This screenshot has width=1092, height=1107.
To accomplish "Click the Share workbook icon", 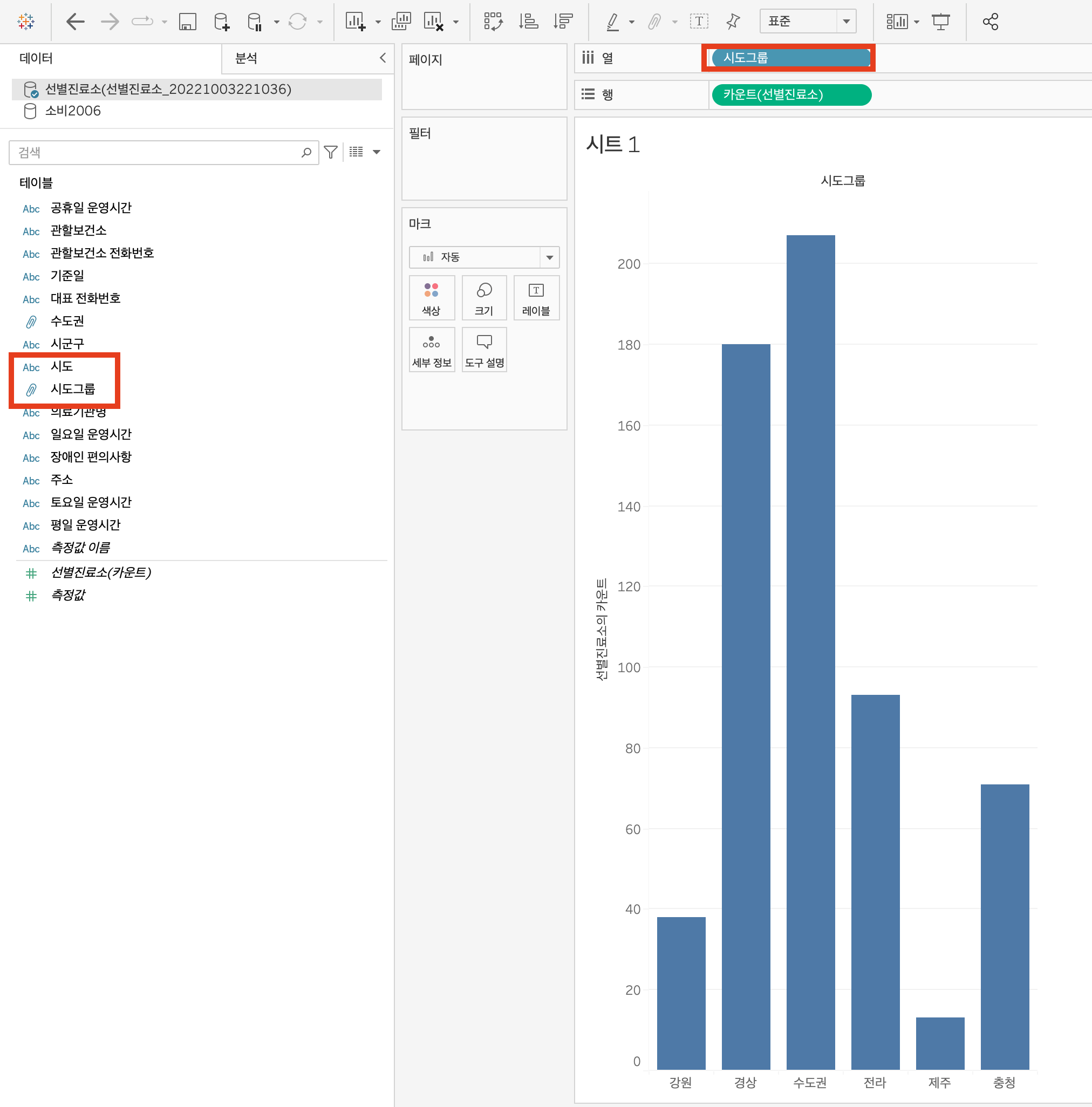I will tap(991, 22).
